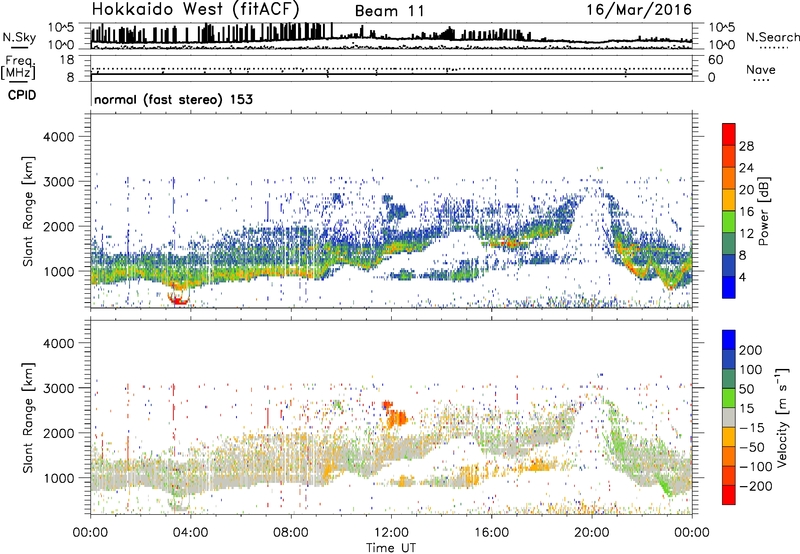Pick the red bottom segment of velocity colorbar
This screenshot has width=800, height=554.
click(x=729, y=495)
